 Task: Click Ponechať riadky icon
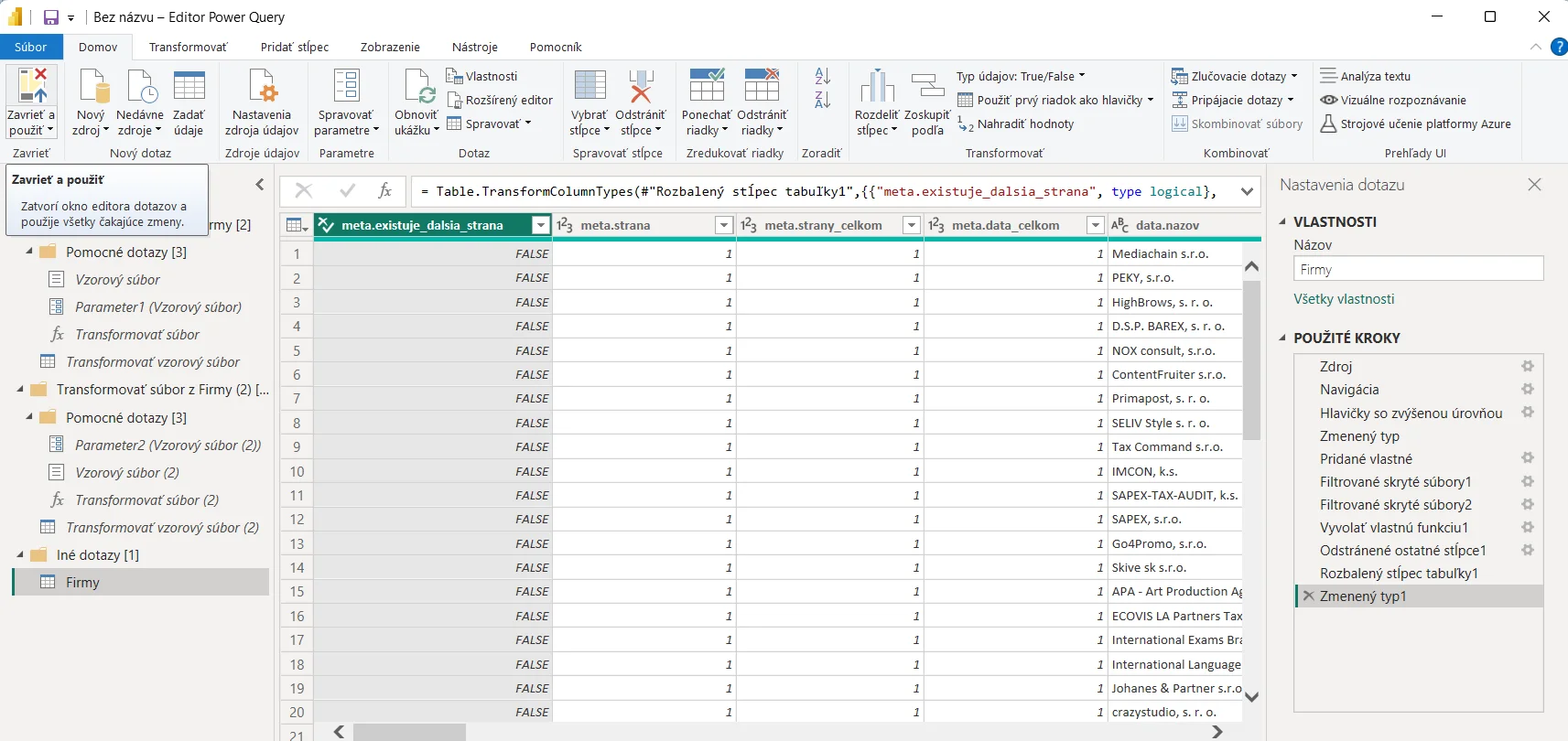click(x=707, y=85)
